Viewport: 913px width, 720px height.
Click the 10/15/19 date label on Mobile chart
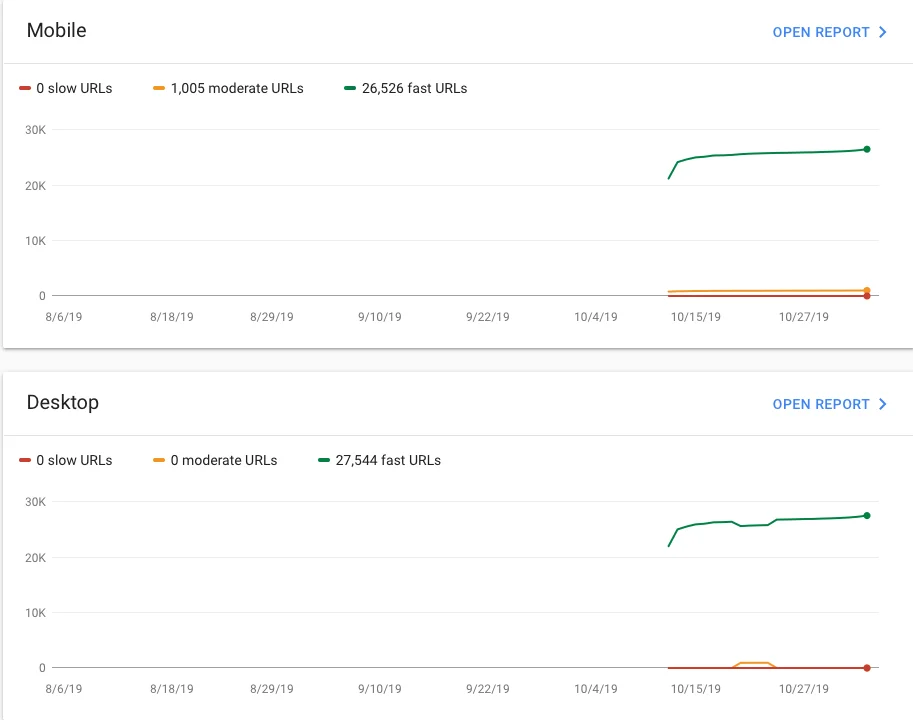(695, 317)
